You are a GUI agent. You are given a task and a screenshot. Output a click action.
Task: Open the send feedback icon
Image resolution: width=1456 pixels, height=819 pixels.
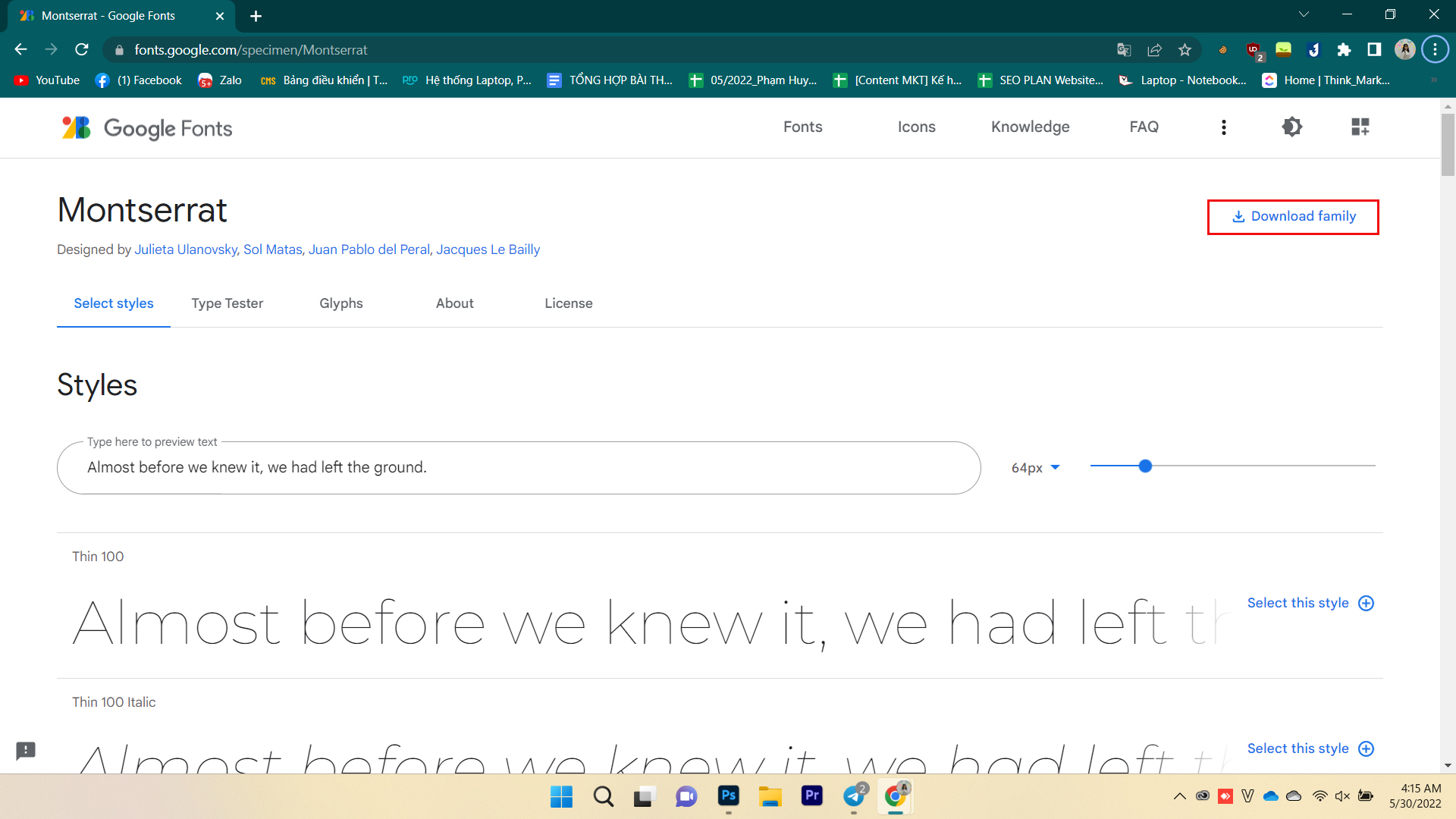pos(26,751)
